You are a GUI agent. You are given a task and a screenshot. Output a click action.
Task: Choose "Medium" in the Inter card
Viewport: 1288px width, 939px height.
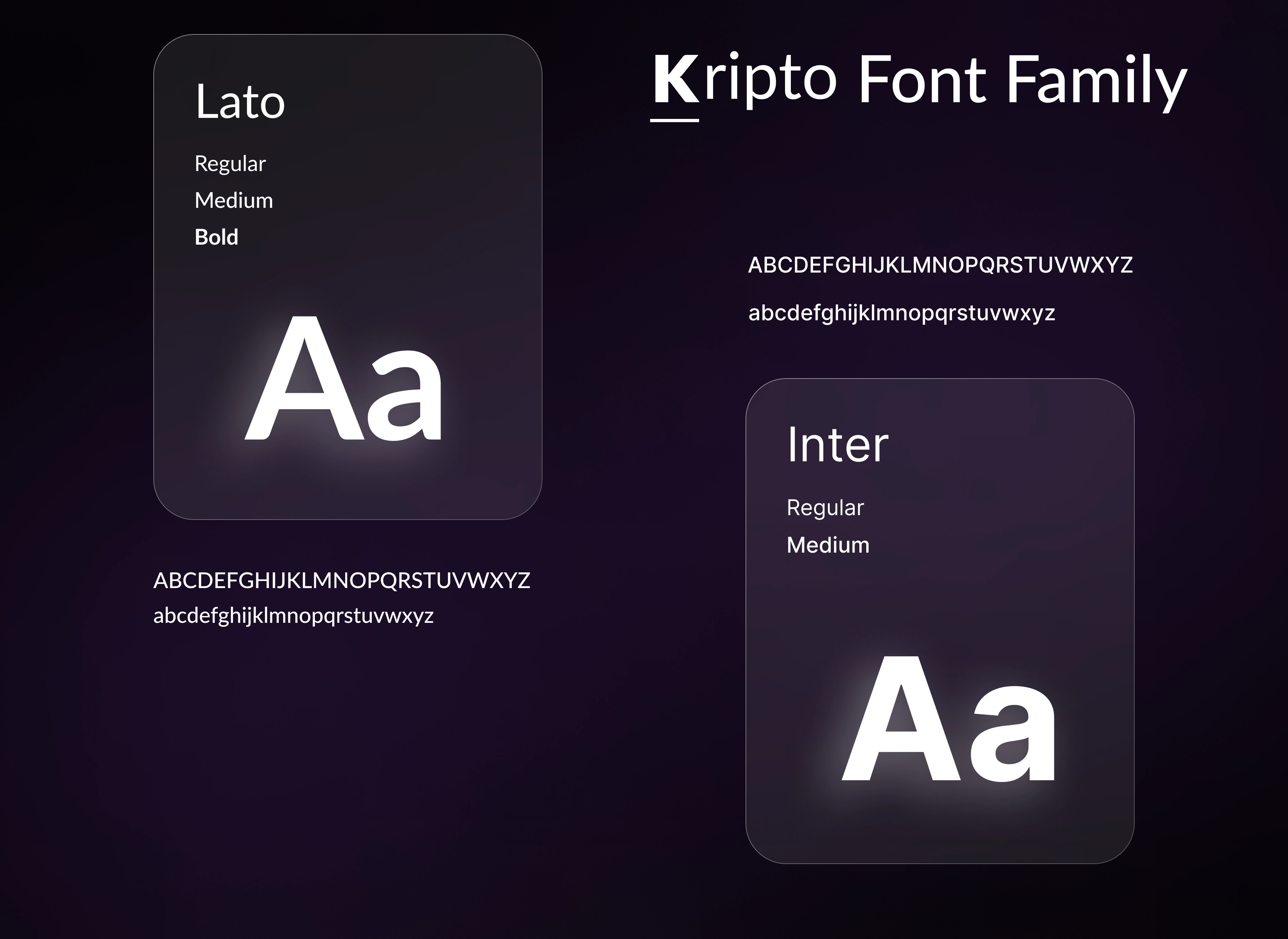[x=828, y=545]
